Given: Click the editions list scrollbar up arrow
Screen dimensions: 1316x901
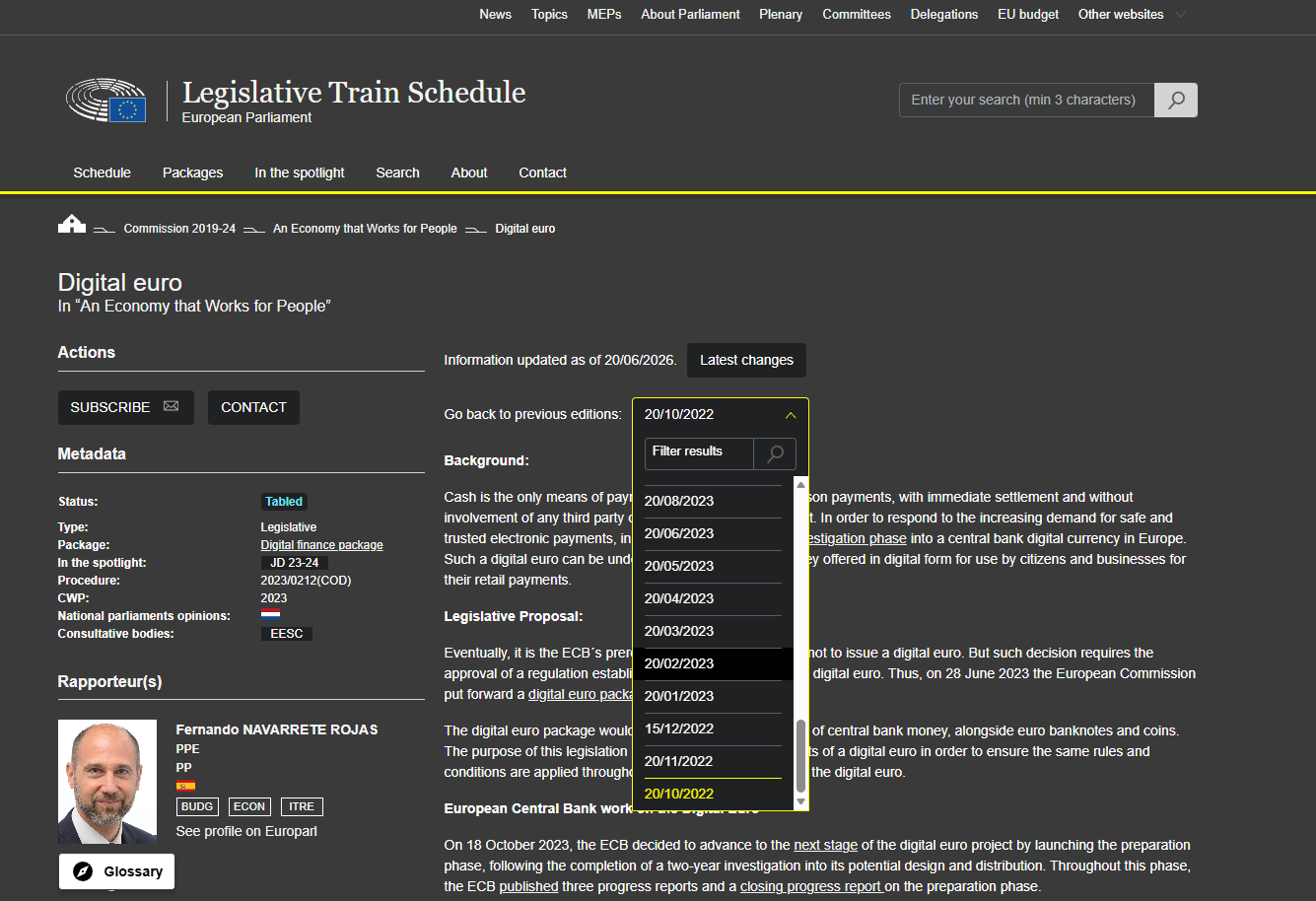Looking at the screenshot, I should click(x=800, y=484).
